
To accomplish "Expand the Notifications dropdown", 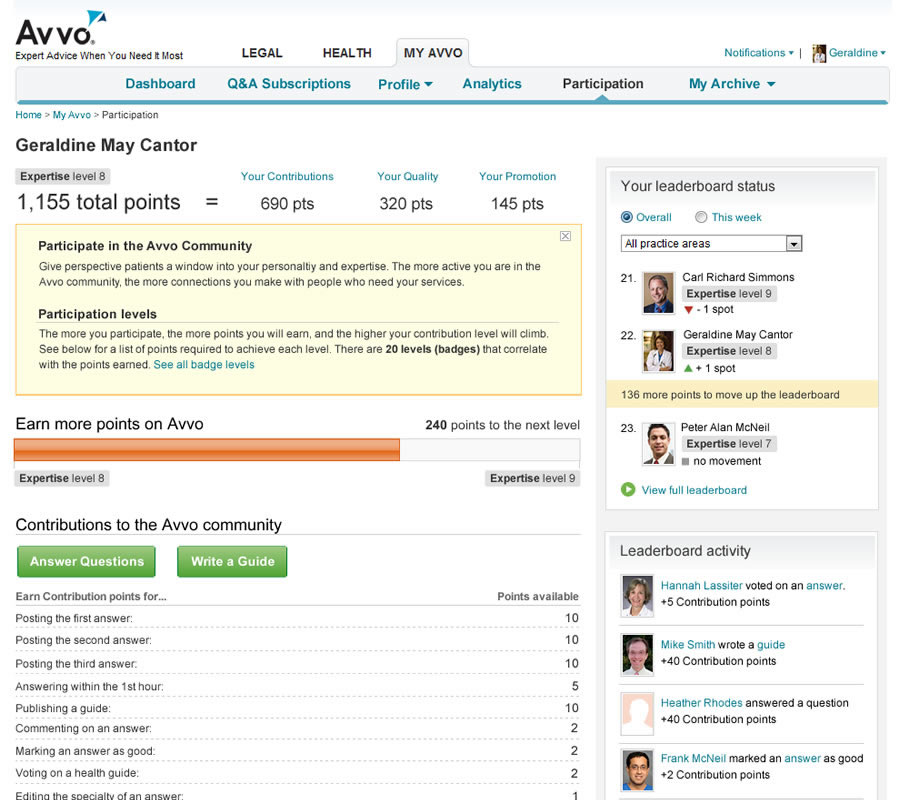I will click(x=759, y=53).
